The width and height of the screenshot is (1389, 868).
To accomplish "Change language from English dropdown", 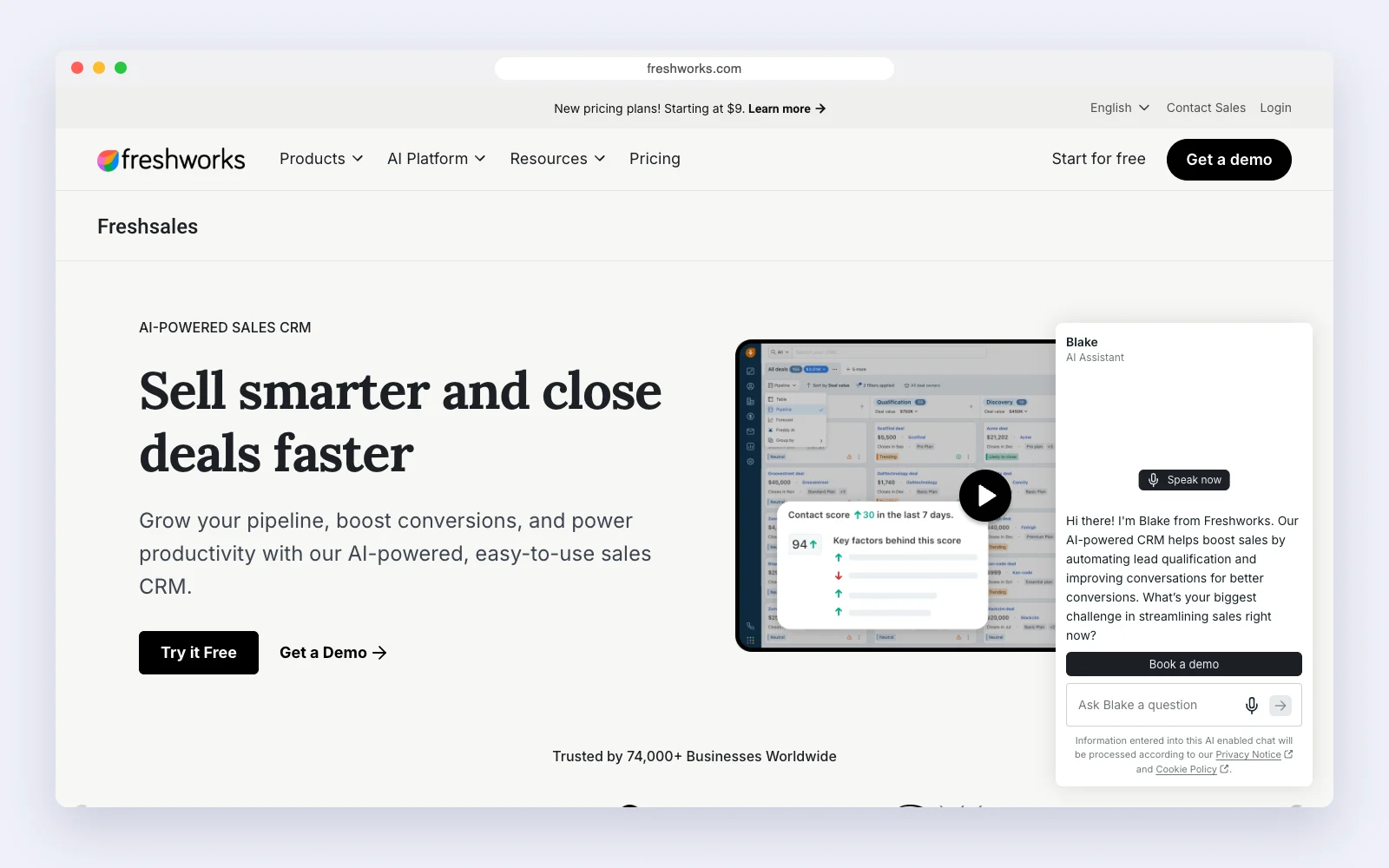I will (x=1120, y=108).
